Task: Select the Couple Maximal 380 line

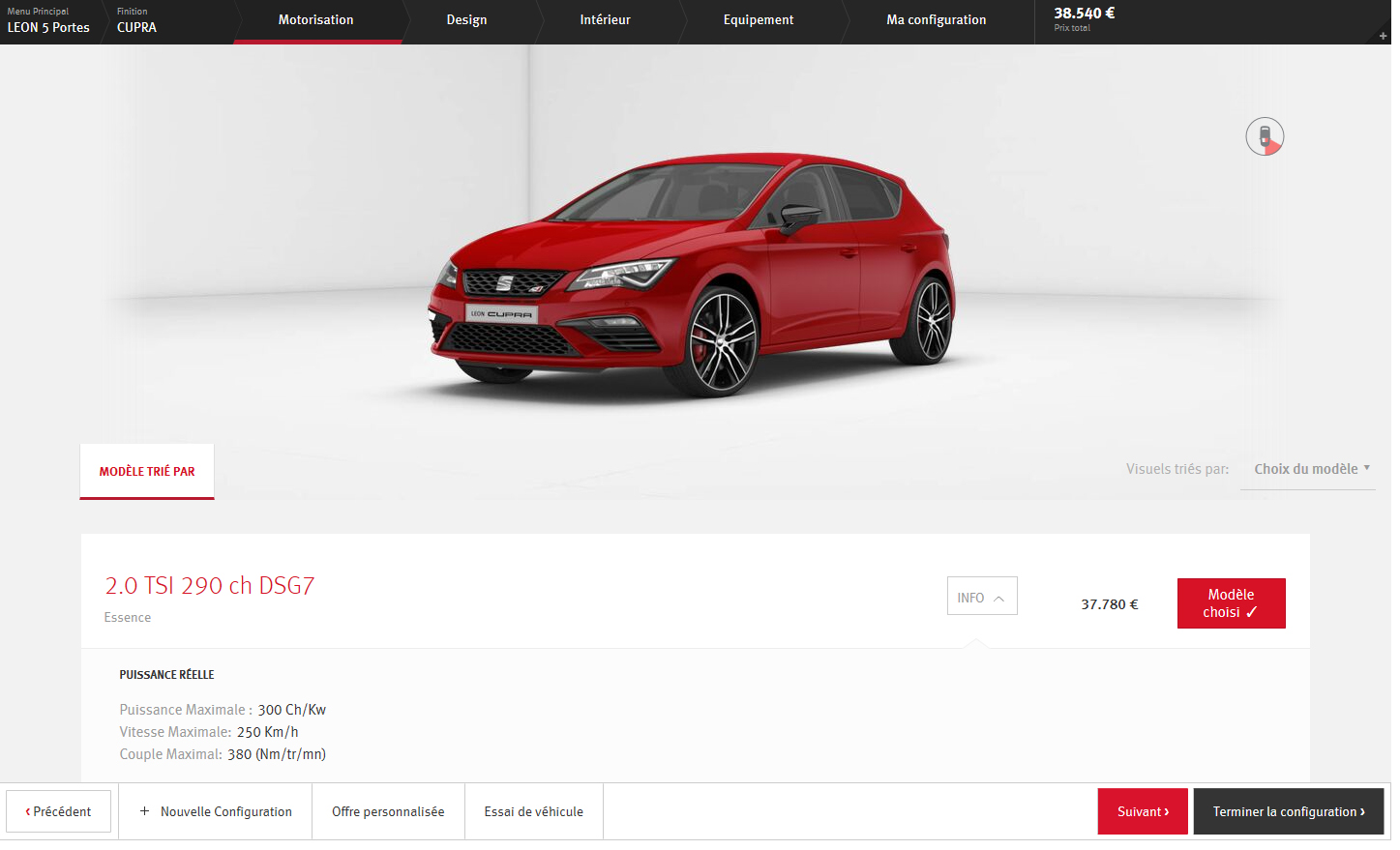Action: click(223, 754)
